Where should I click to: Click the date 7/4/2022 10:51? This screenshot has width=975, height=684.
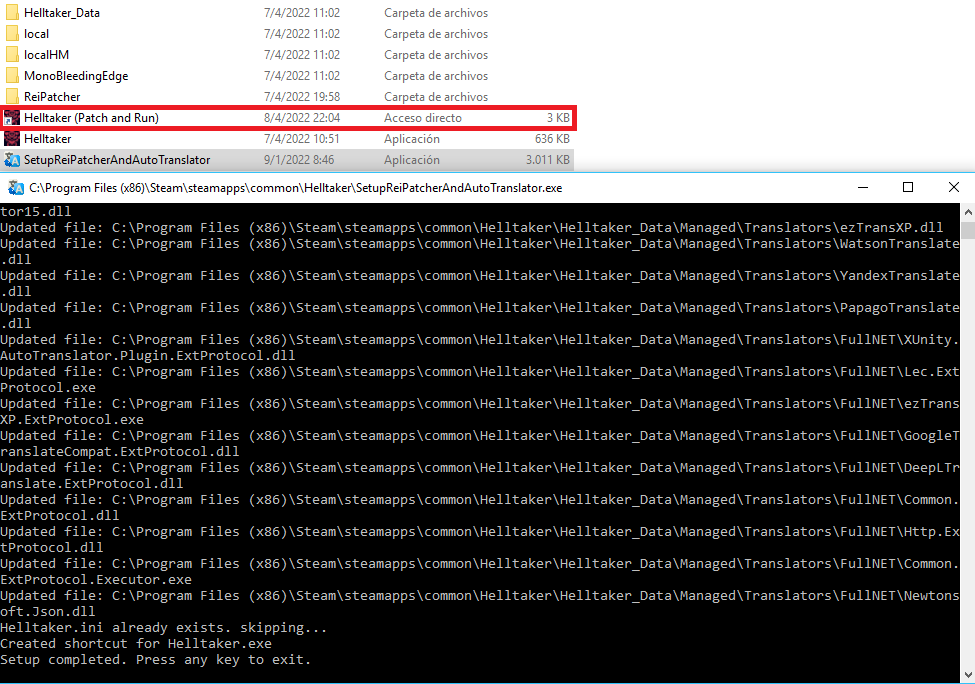(x=302, y=139)
